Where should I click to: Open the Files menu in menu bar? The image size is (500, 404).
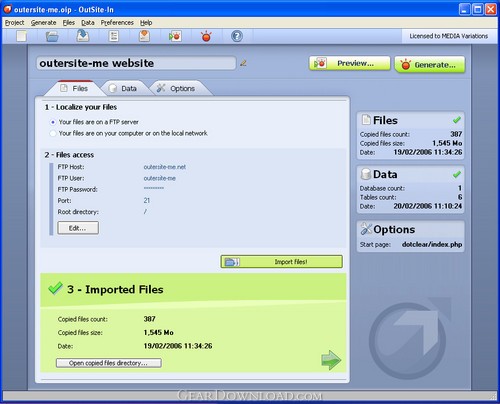[x=69, y=23]
